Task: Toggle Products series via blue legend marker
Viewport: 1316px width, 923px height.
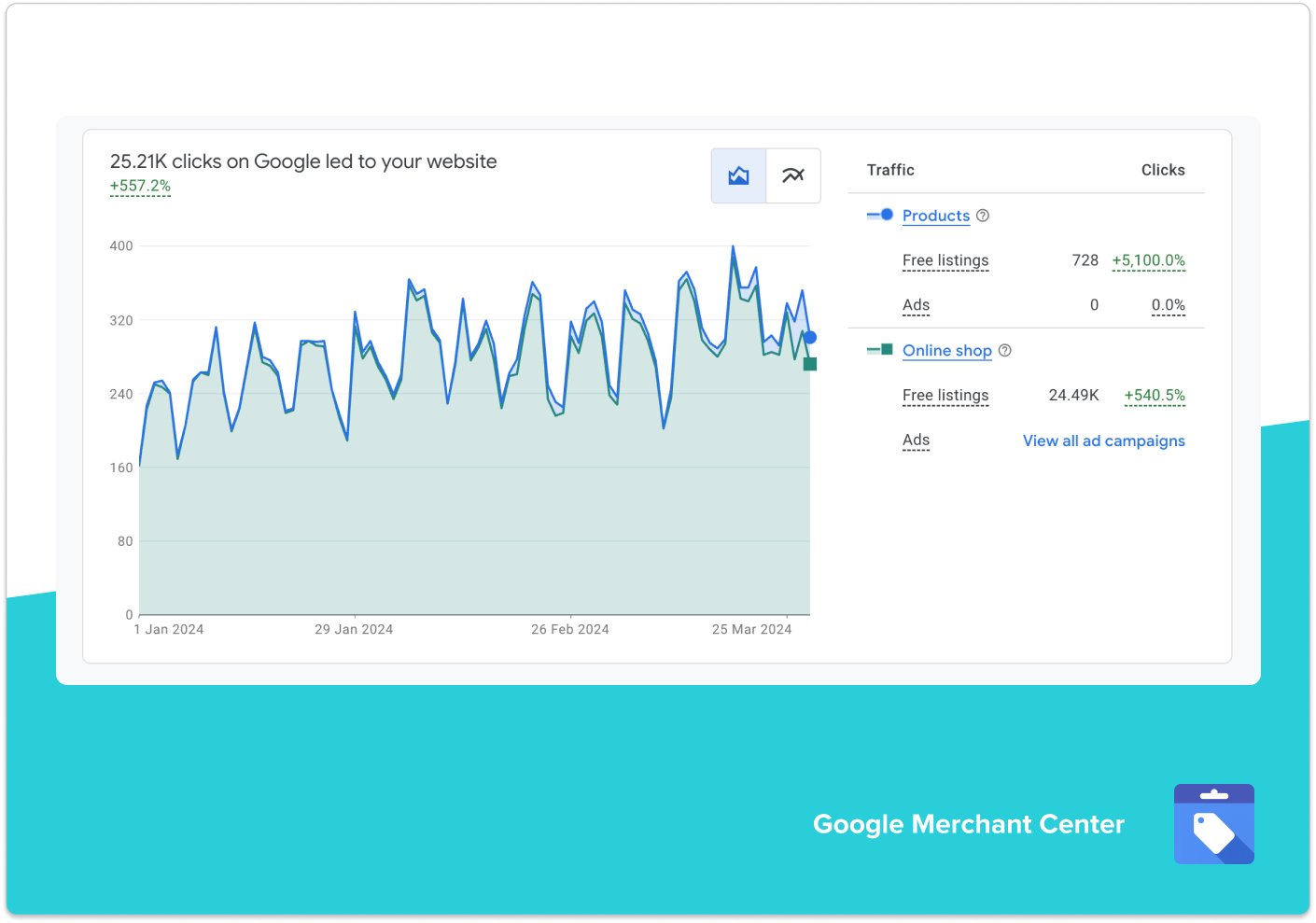Action: tap(878, 215)
